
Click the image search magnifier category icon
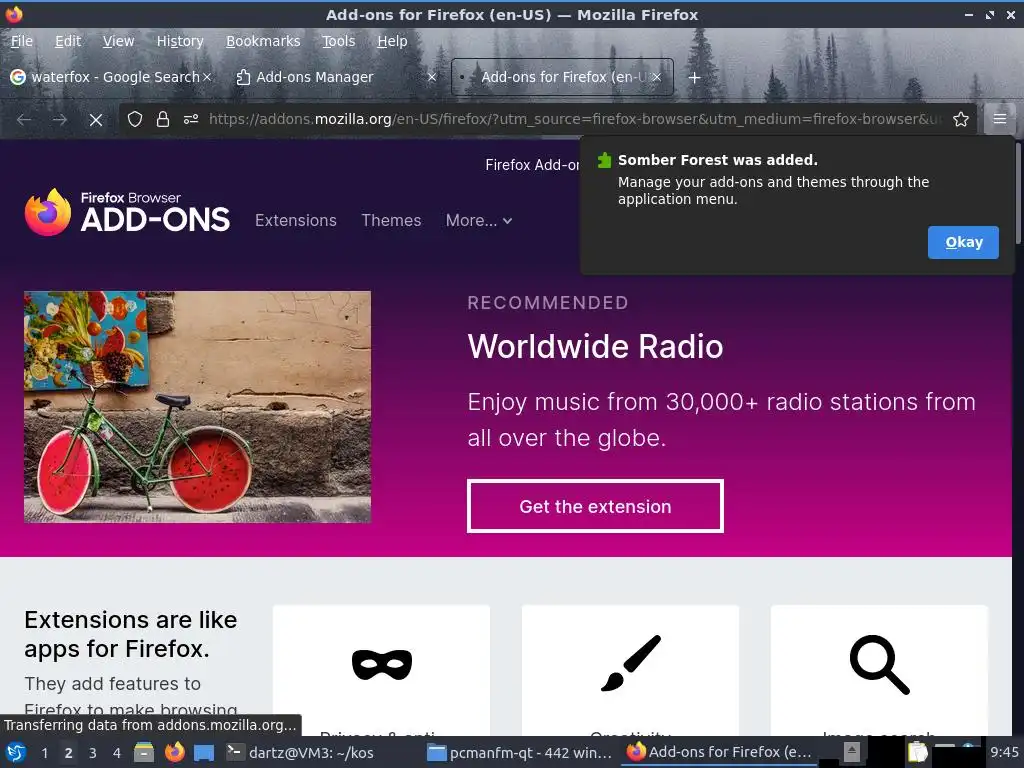(879, 664)
